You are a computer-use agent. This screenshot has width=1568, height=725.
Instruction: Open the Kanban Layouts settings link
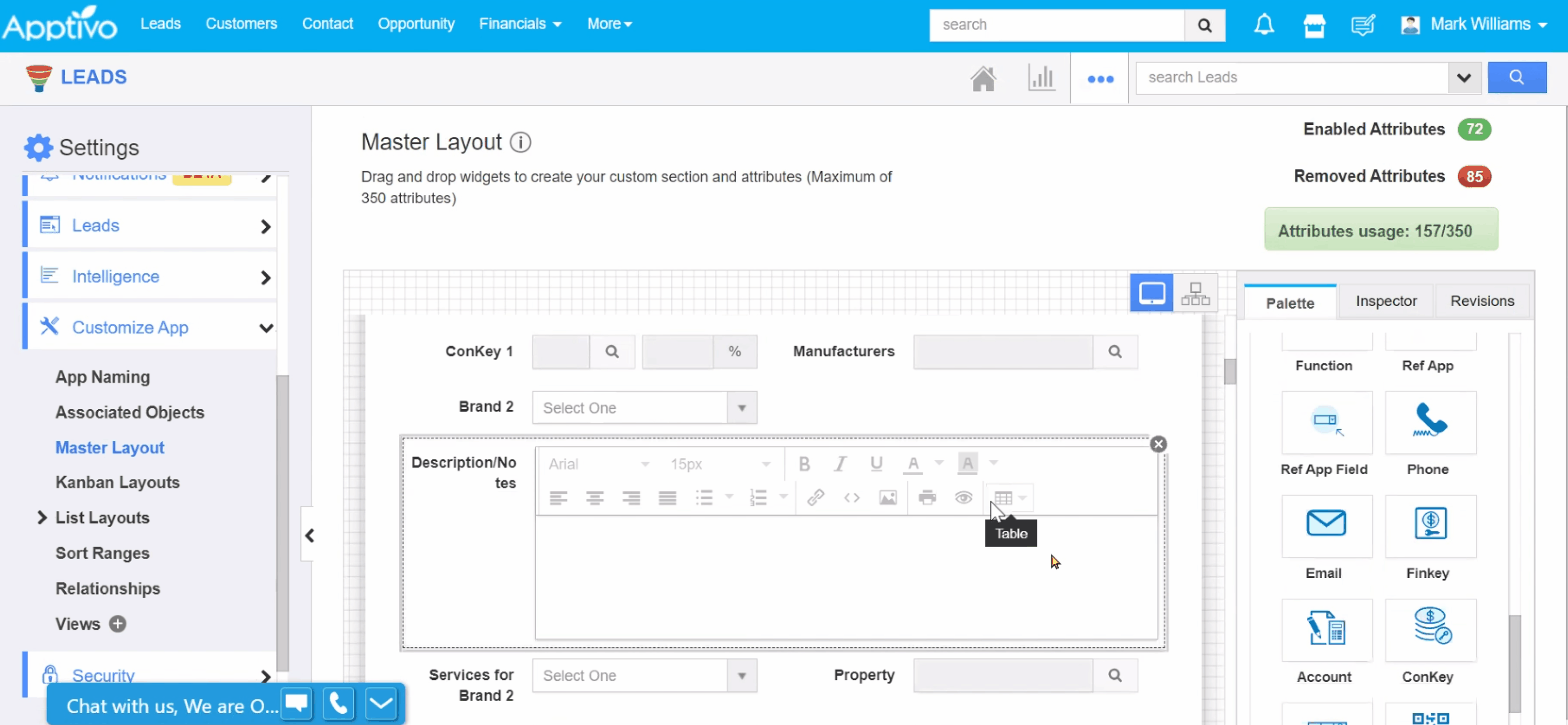click(117, 483)
